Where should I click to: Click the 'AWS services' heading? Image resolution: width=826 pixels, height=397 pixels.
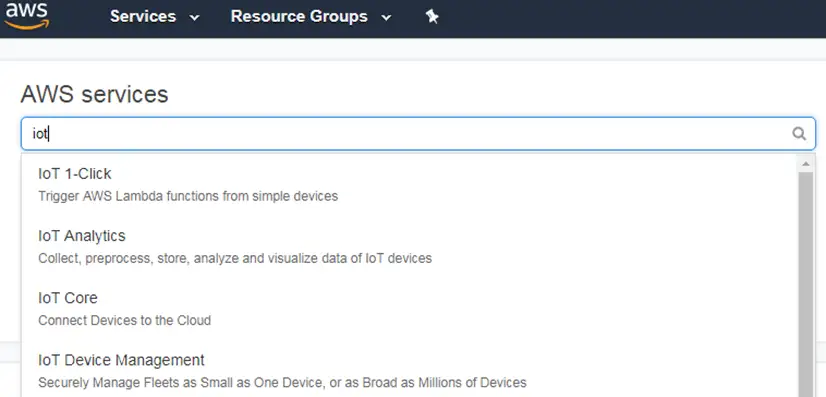click(94, 95)
